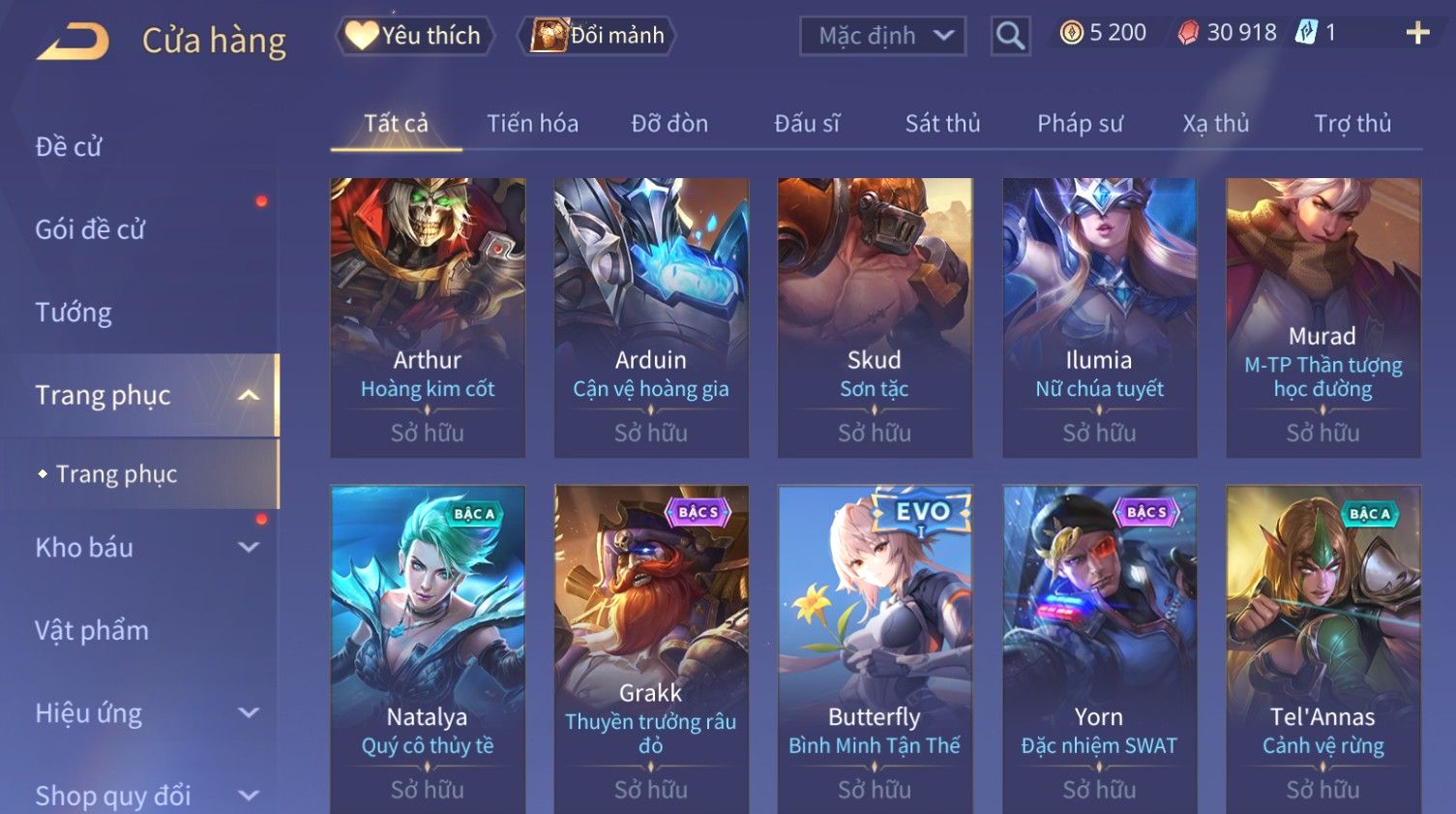Tap the red ruby currency icon

[x=1188, y=34]
